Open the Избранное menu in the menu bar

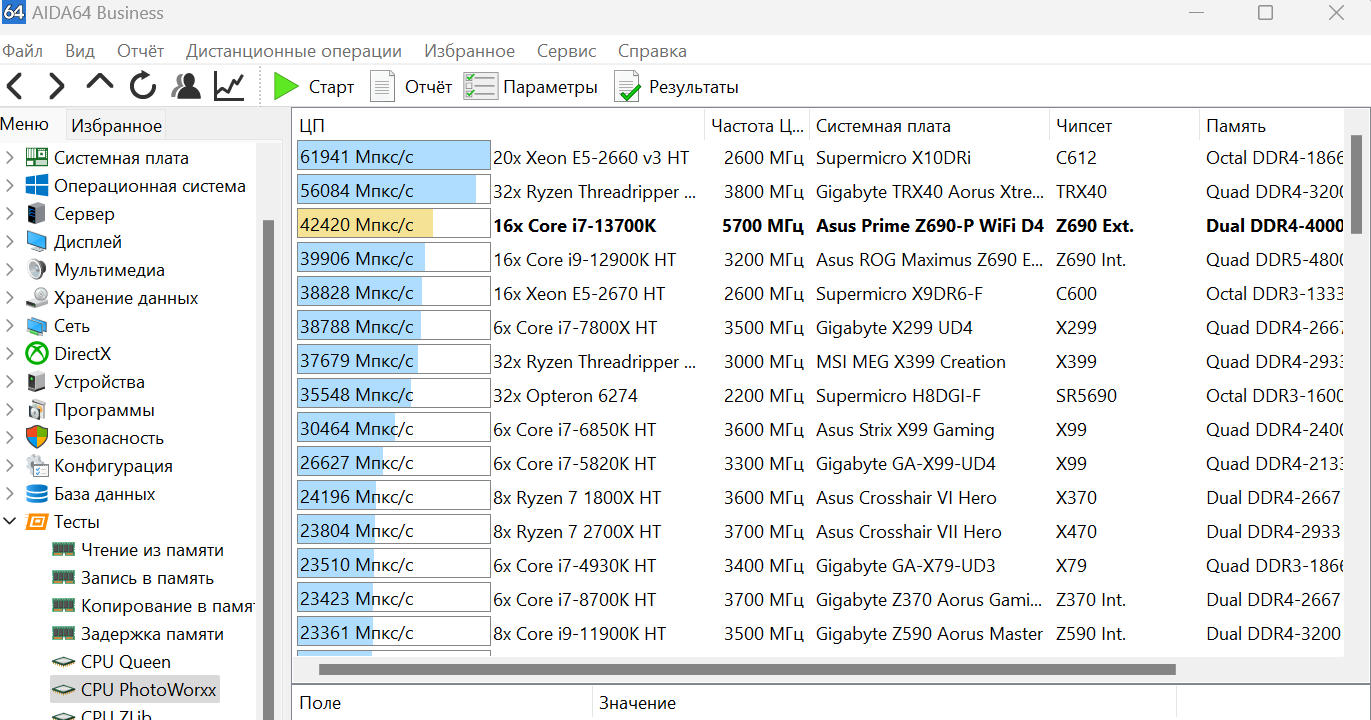click(470, 51)
